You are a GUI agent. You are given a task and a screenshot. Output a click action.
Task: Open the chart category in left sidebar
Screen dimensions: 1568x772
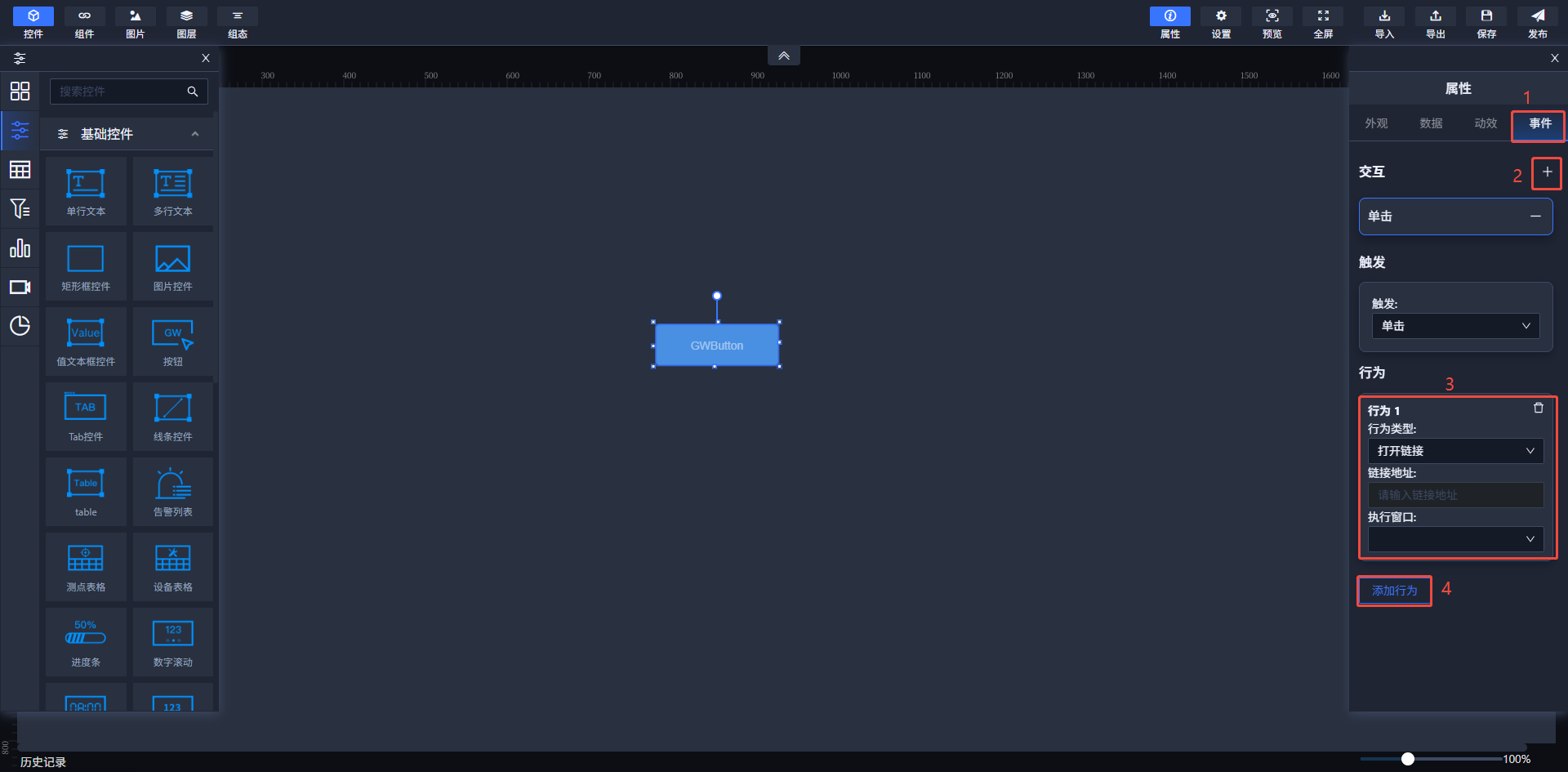[20, 248]
